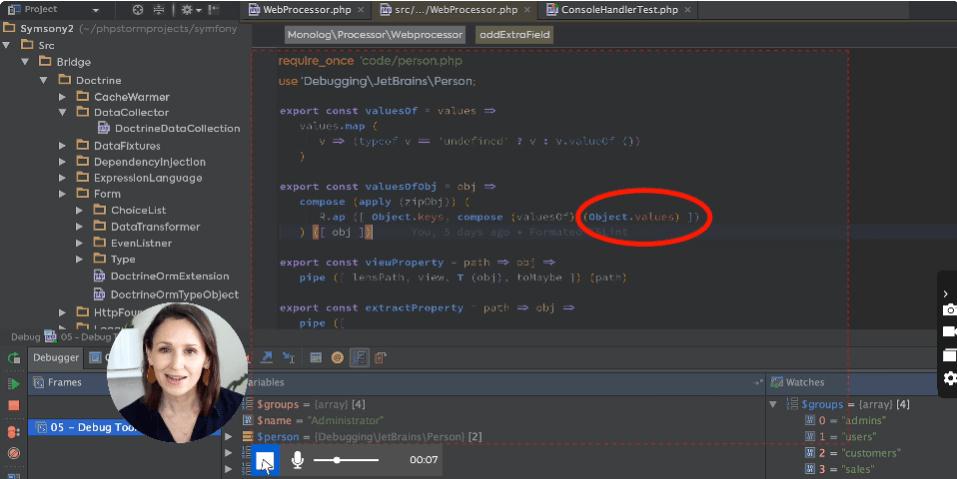The image size is (957, 479).
Task: Click the Debugger tab
Action: [x=56, y=358]
